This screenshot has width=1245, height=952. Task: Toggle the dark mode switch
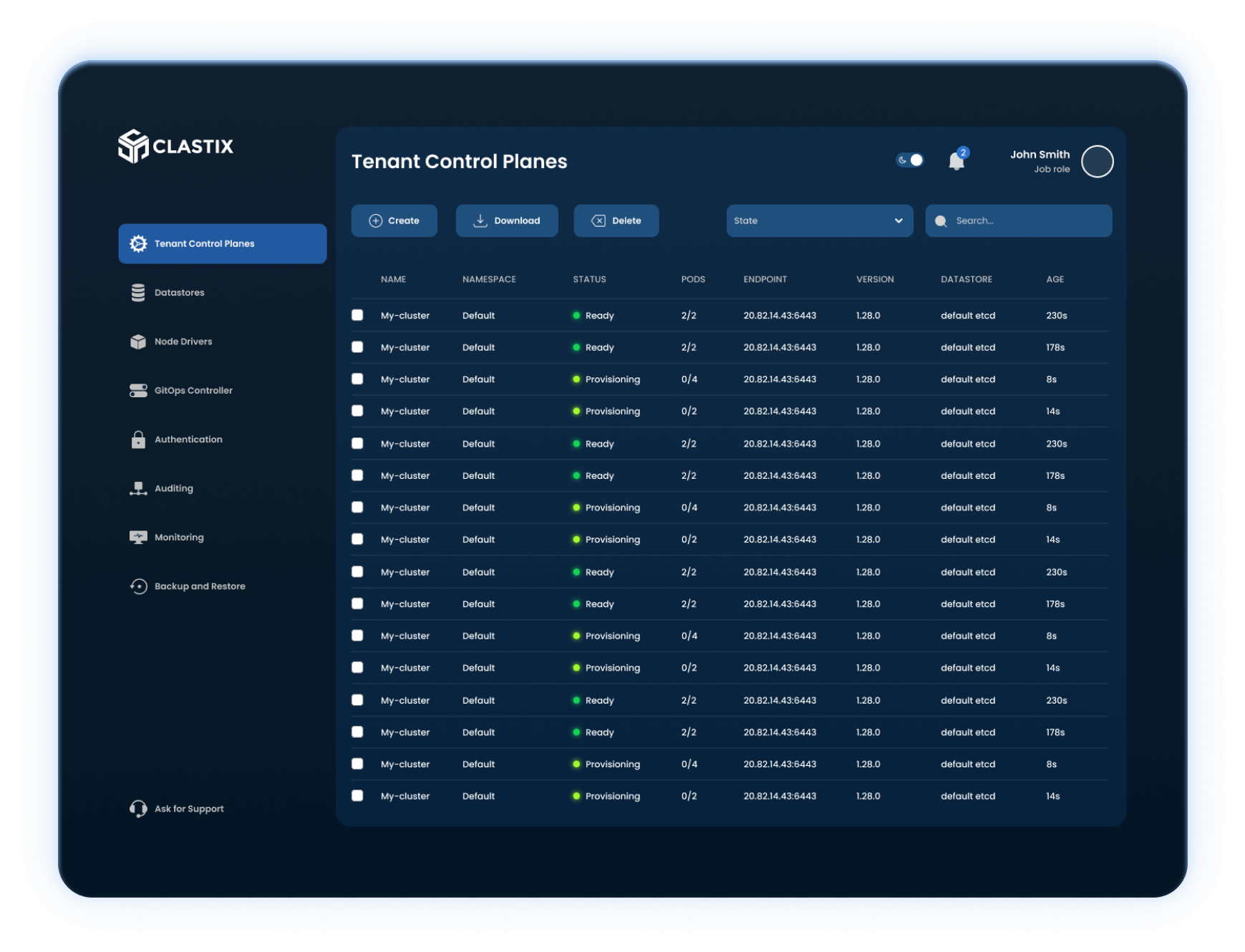pyautogui.click(x=910, y=160)
